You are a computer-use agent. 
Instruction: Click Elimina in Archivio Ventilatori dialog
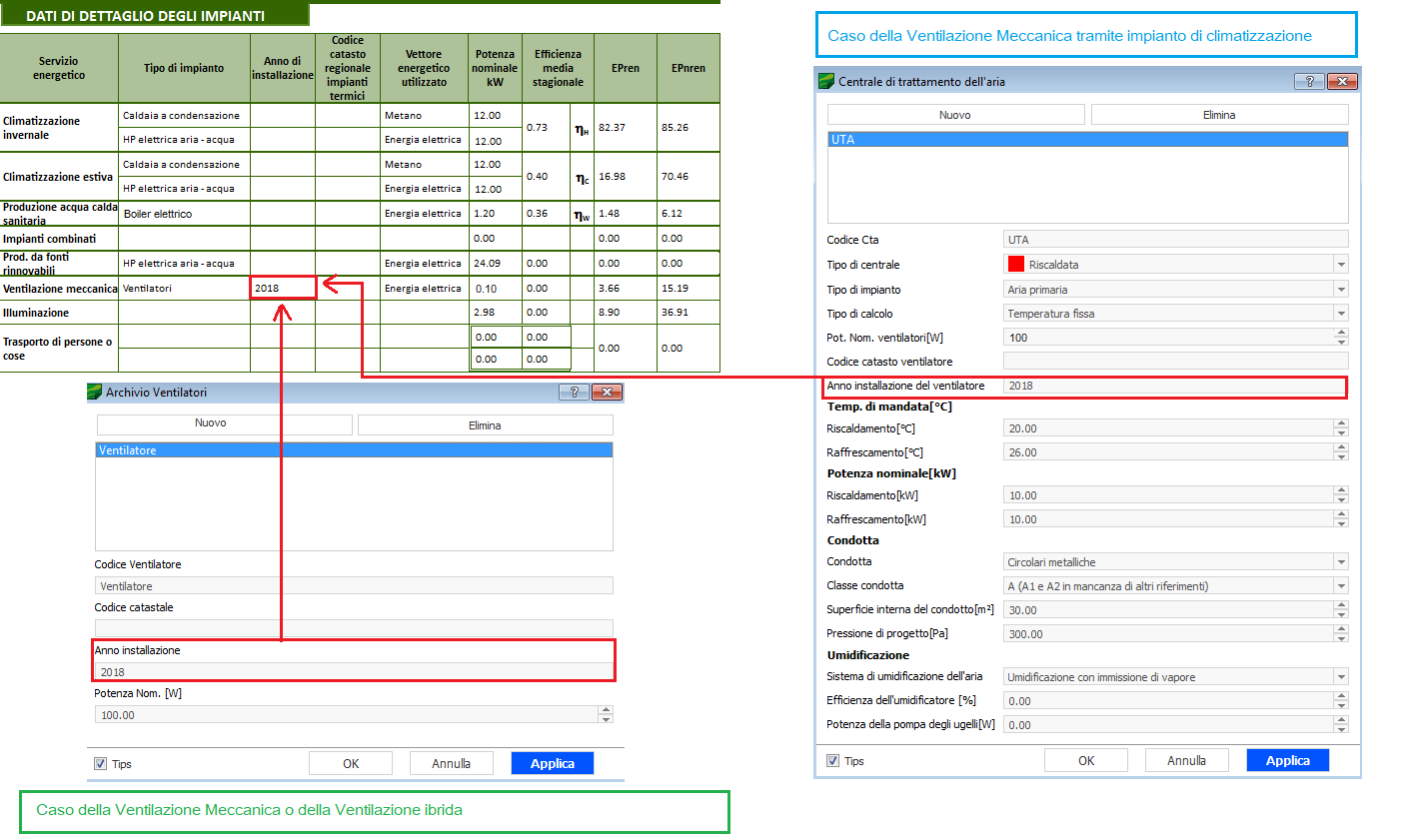(485, 425)
